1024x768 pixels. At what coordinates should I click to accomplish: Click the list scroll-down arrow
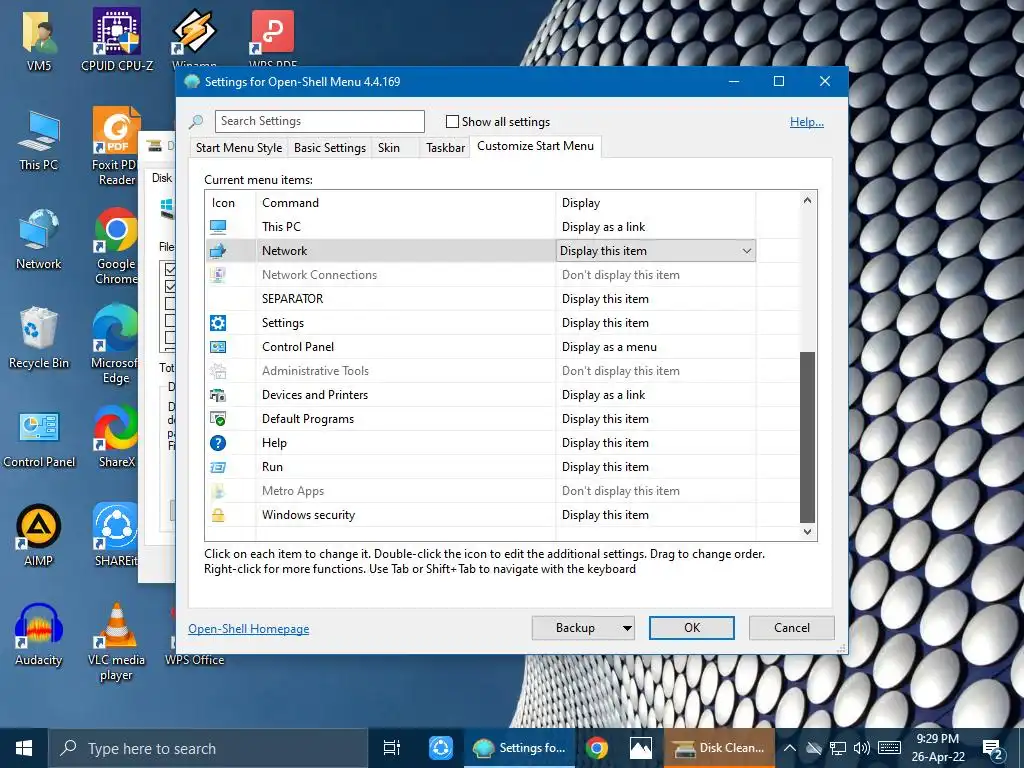click(807, 532)
